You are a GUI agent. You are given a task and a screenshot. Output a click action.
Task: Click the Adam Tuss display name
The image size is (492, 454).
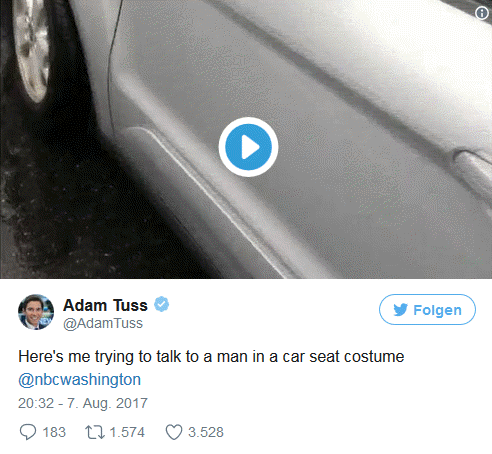[x=105, y=305]
